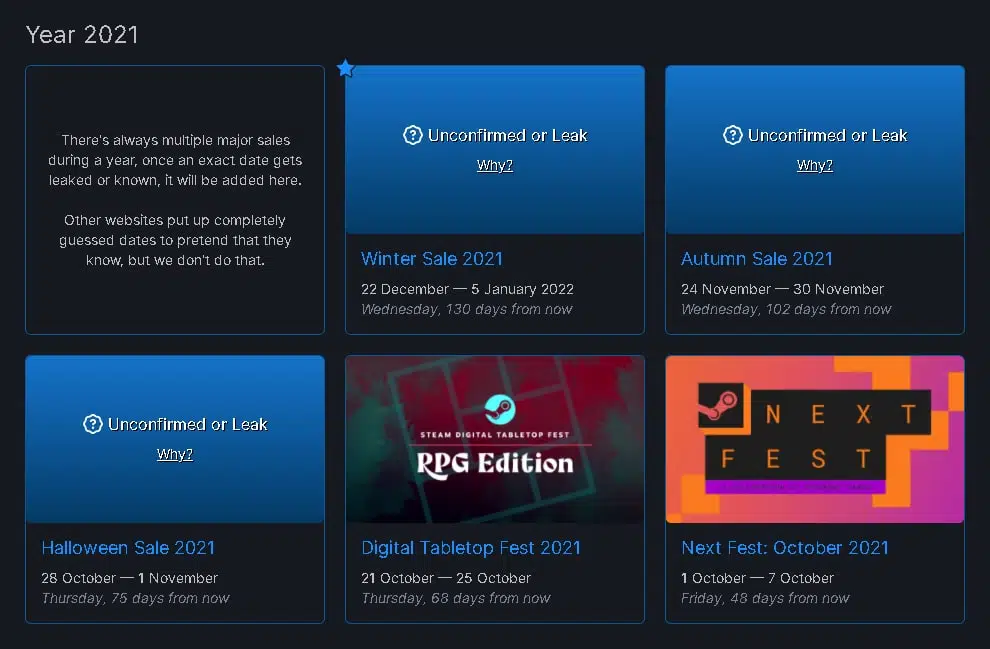990x649 pixels.
Task: Open the Winter Sale 2021 title link
Action: pyautogui.click(x=432, y=259)
